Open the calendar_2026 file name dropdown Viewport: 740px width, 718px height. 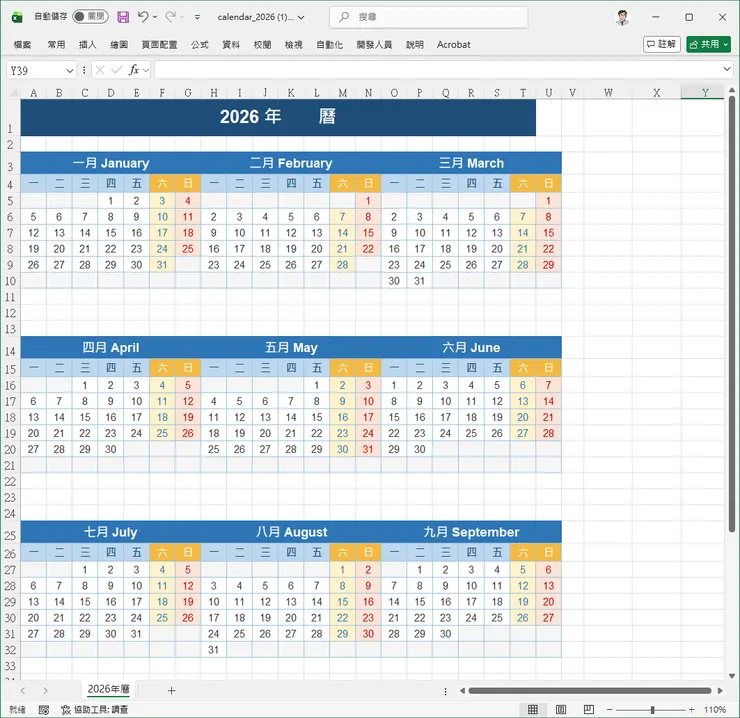click(x=301, y=17)
